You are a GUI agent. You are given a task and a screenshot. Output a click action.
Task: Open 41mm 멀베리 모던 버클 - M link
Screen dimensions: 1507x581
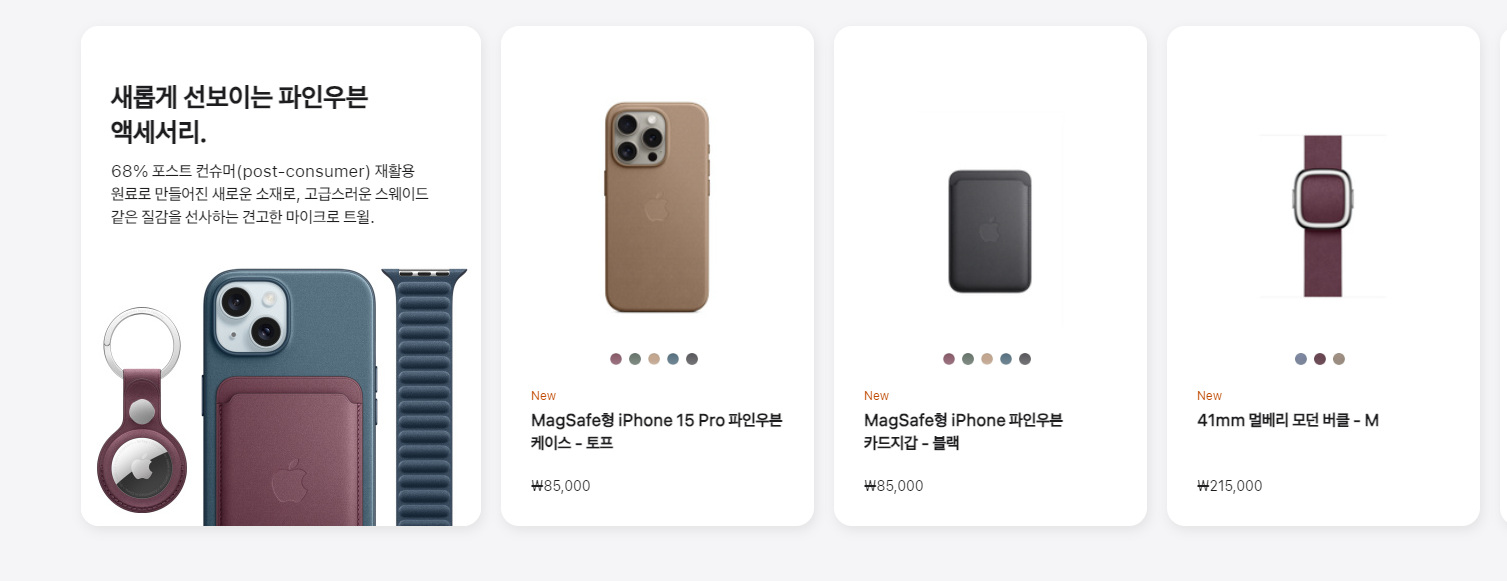[x=1288, y=420]
